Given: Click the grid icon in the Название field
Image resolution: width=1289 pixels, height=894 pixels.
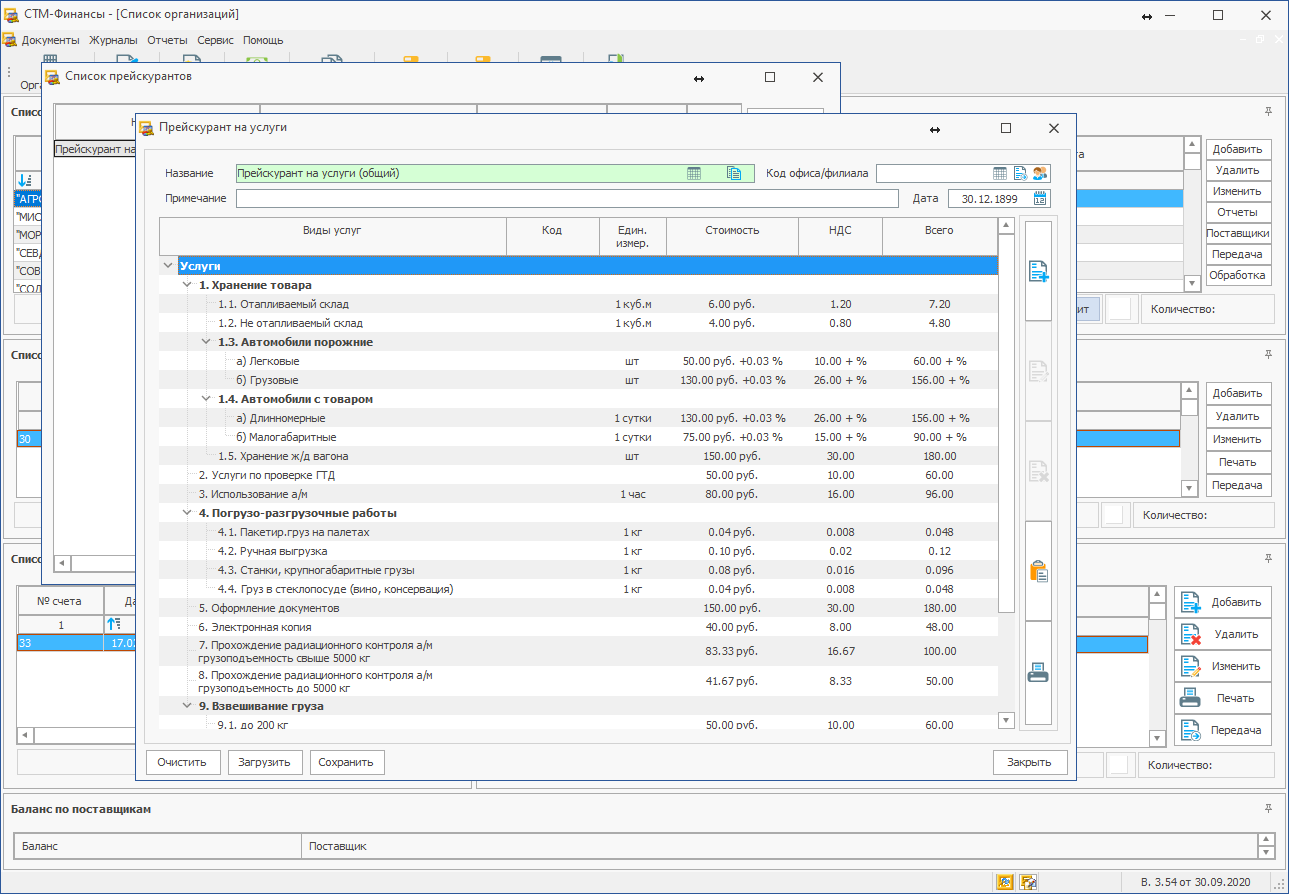Looking at the screenshot, I should tap(694, 173).
